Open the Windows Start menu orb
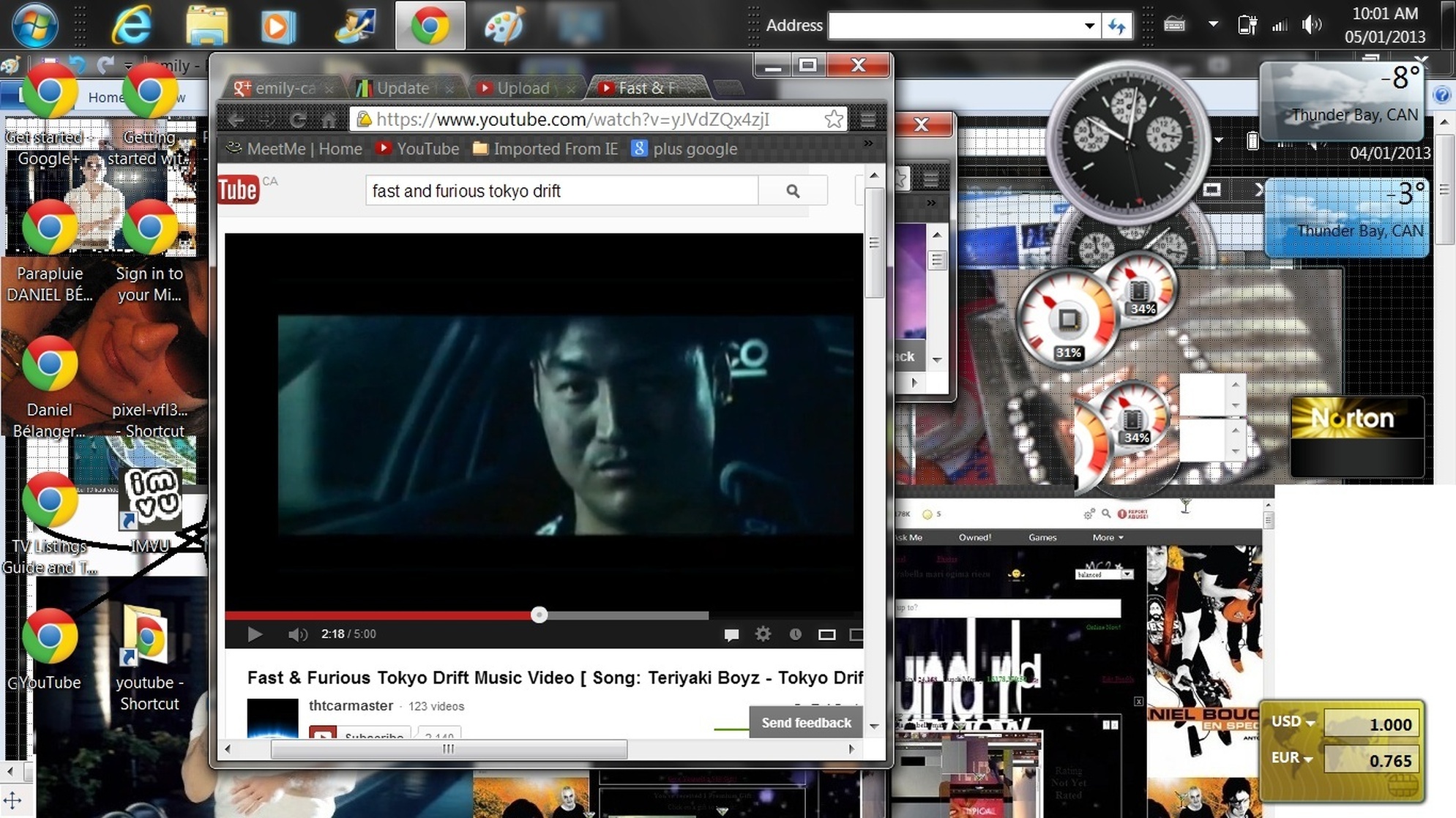1456x818 pixels. (34, 25)
